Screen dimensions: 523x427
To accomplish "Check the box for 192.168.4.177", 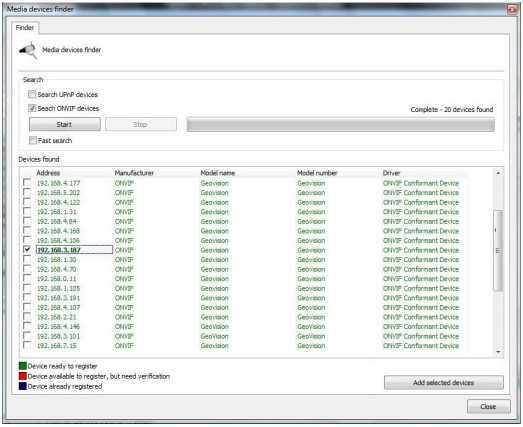I will 27,183.
